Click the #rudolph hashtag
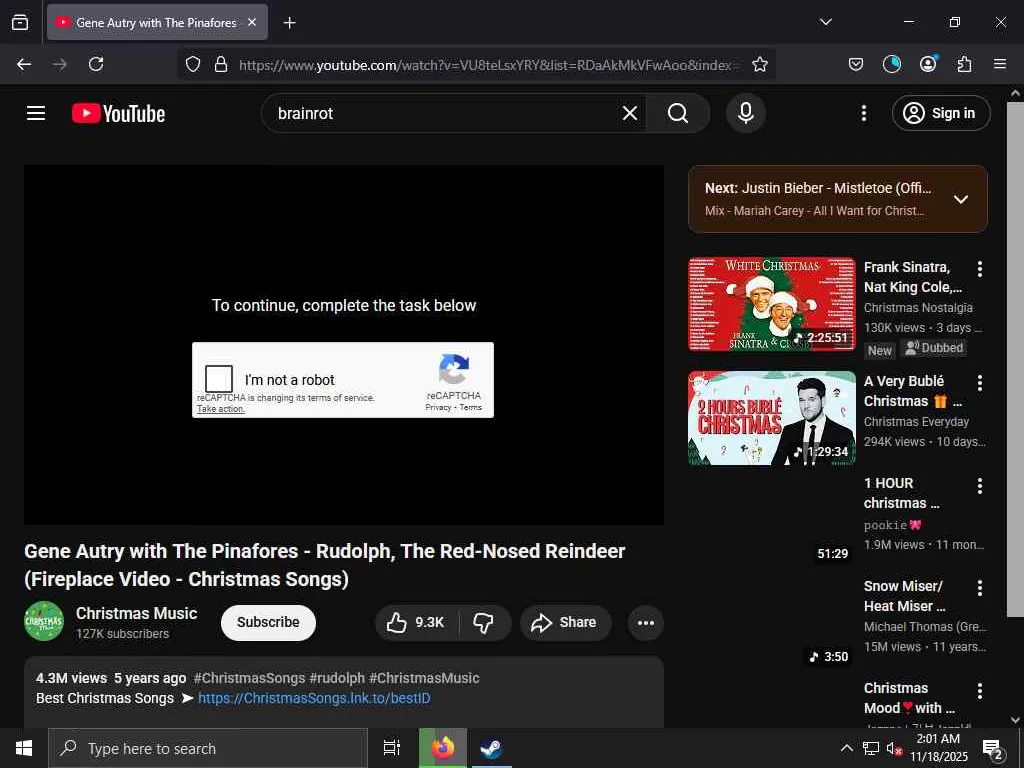 click(336, 678)
